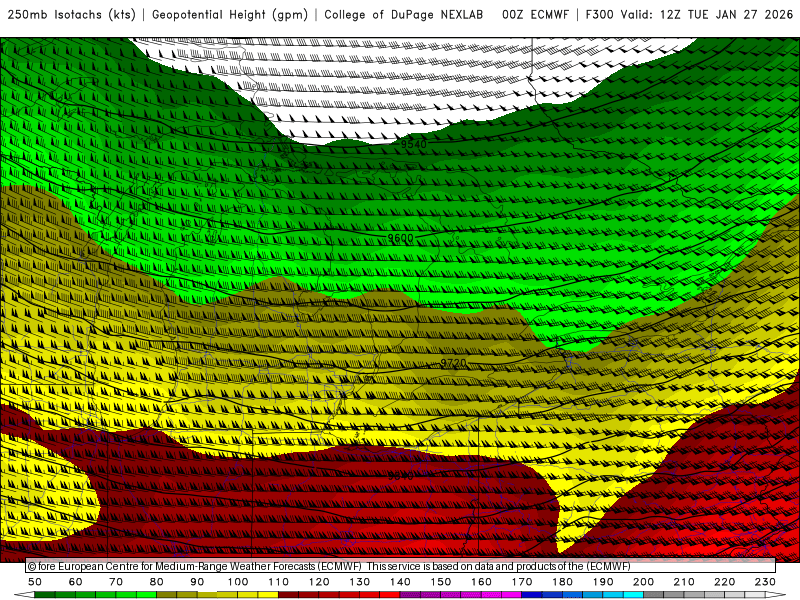Click the '100' label on the color scale
Screen dimensions: 800x600
pyautogui.click(x=238, y=582)
